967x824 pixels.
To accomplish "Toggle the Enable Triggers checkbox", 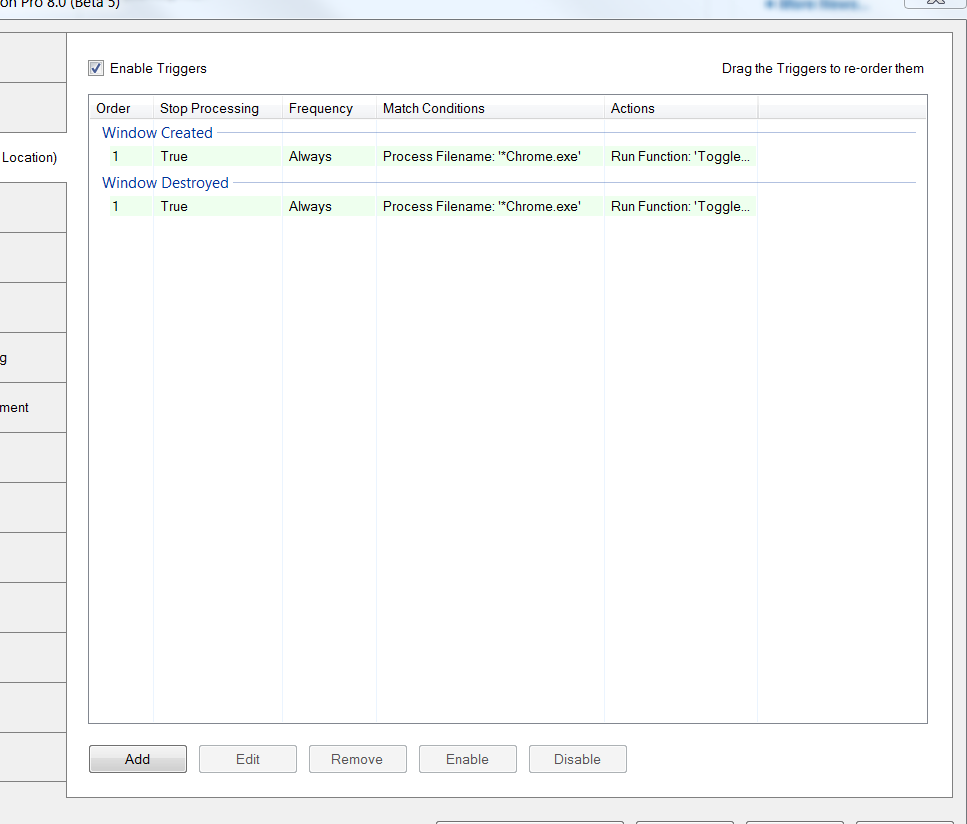I will click(96, 68).
